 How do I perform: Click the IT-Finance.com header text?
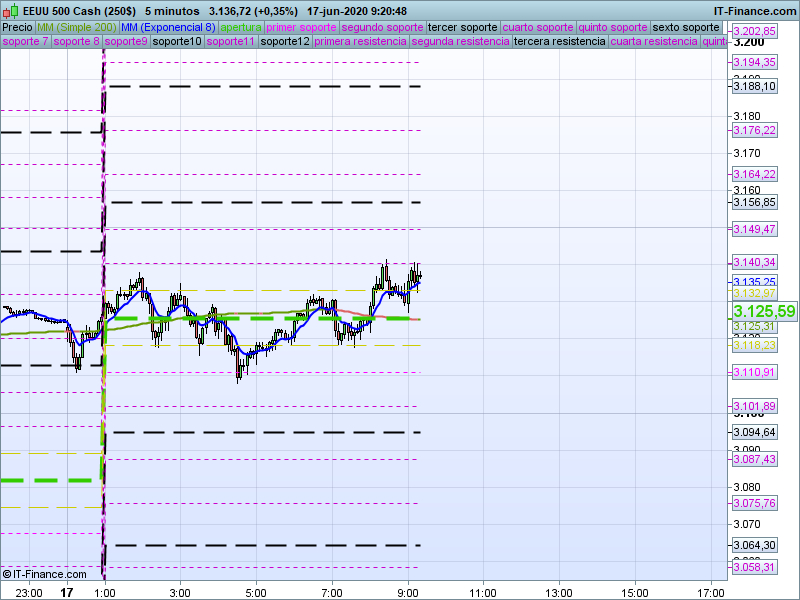click(x=755, y=11)
